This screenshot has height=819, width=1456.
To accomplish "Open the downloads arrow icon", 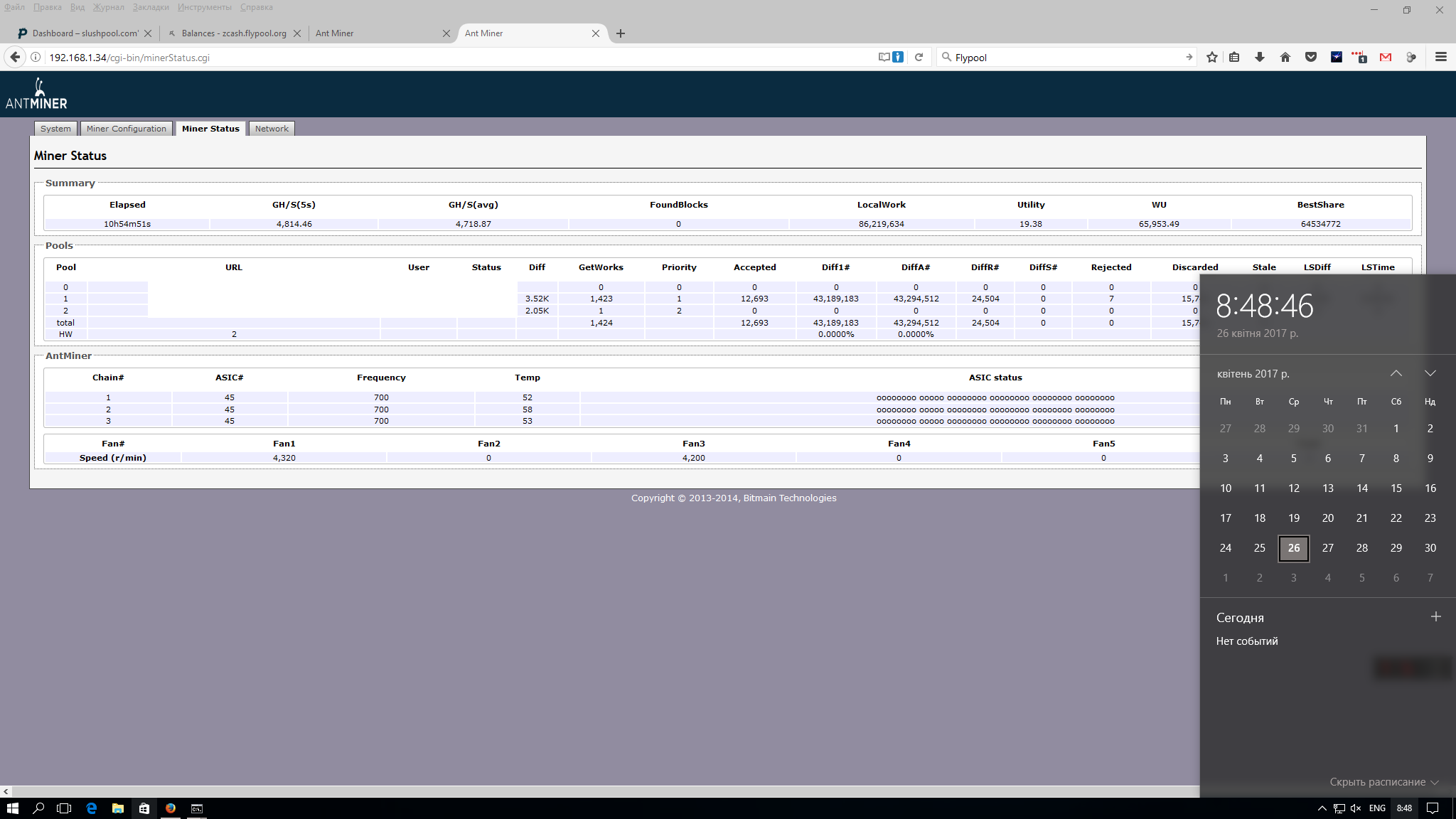I will tap(1260, 58).
